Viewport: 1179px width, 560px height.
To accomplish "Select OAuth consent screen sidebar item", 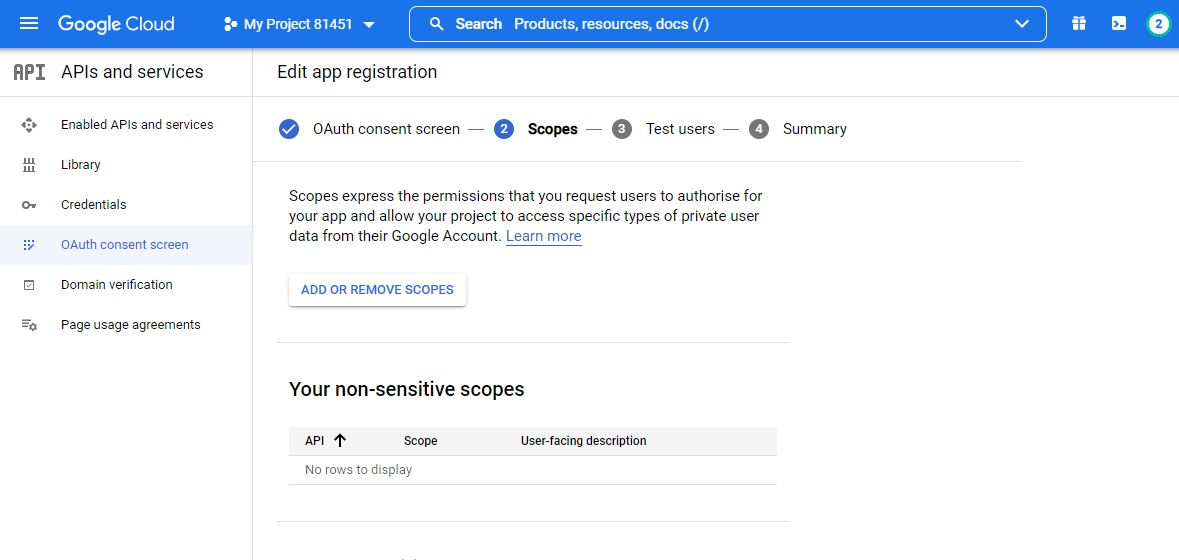I will tap(125, 244).
